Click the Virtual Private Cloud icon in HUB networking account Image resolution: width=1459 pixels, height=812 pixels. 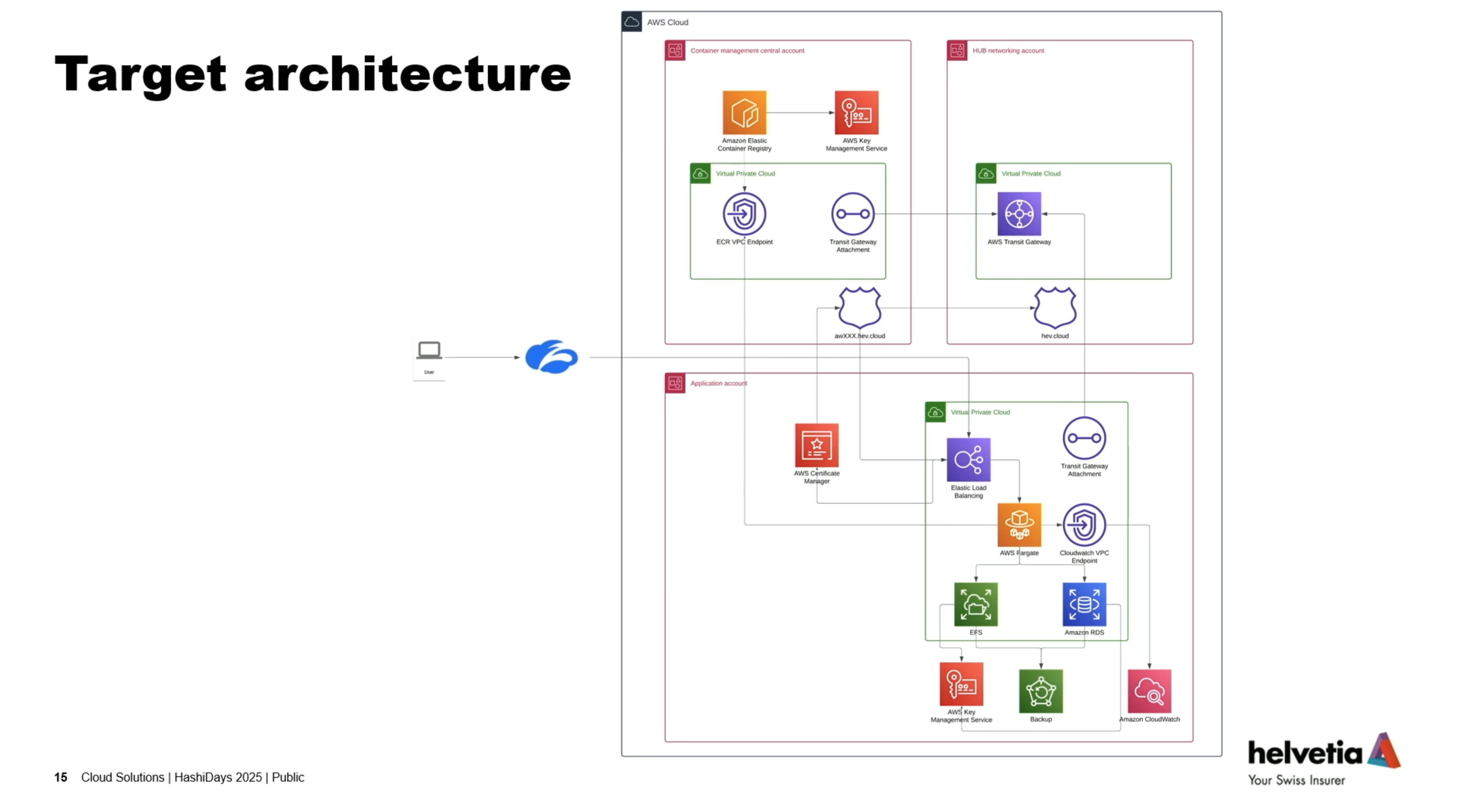[986, 173]
